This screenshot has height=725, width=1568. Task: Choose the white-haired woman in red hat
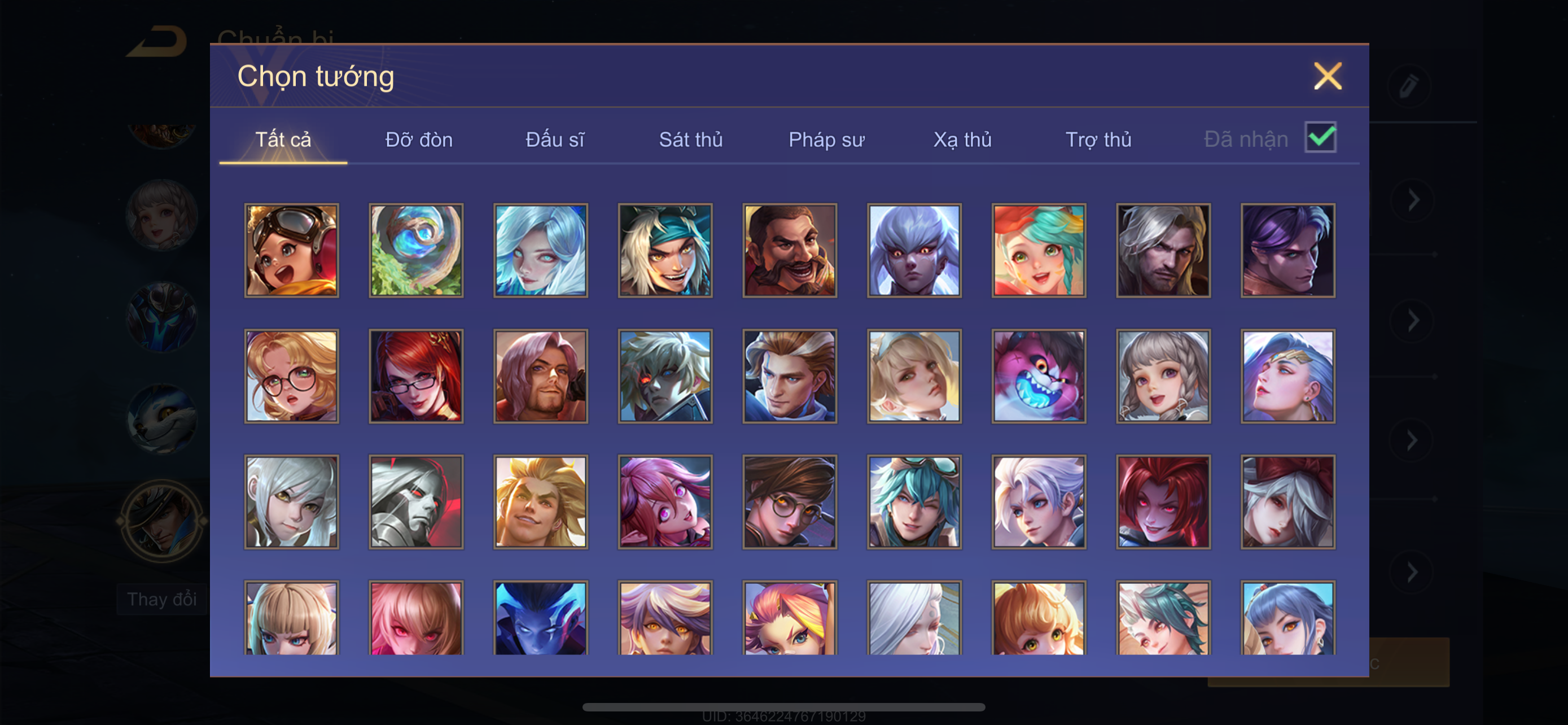(x=1288, y=502)
